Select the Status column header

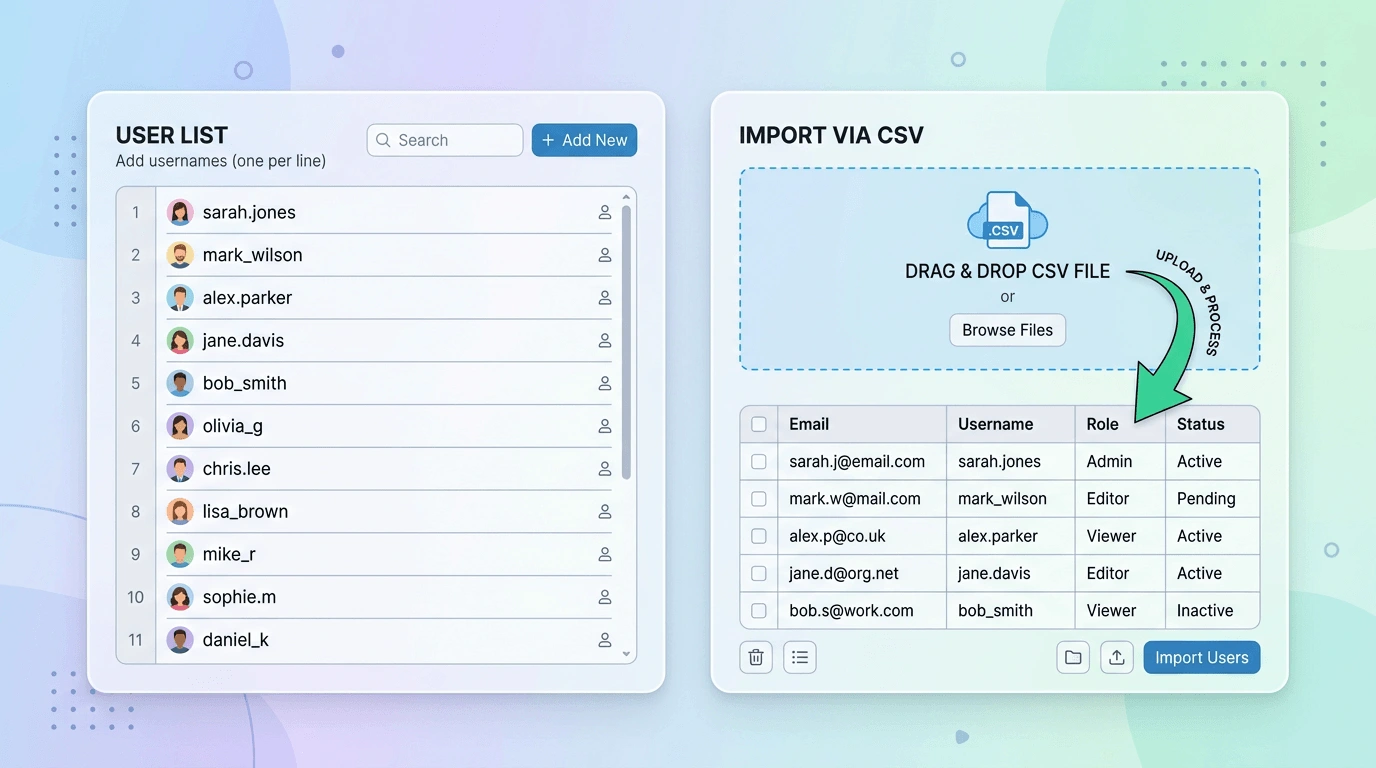pos(1199,424)
